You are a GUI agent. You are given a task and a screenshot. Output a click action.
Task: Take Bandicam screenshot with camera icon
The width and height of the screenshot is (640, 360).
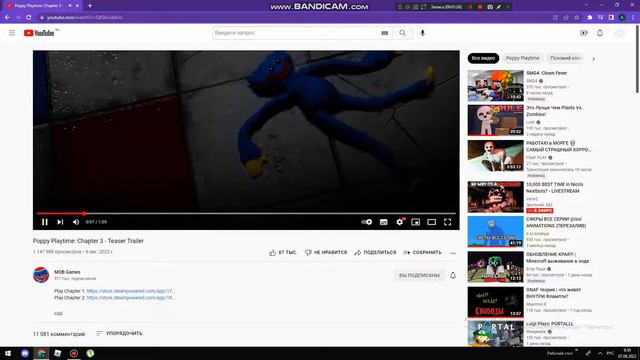[490, 7]
